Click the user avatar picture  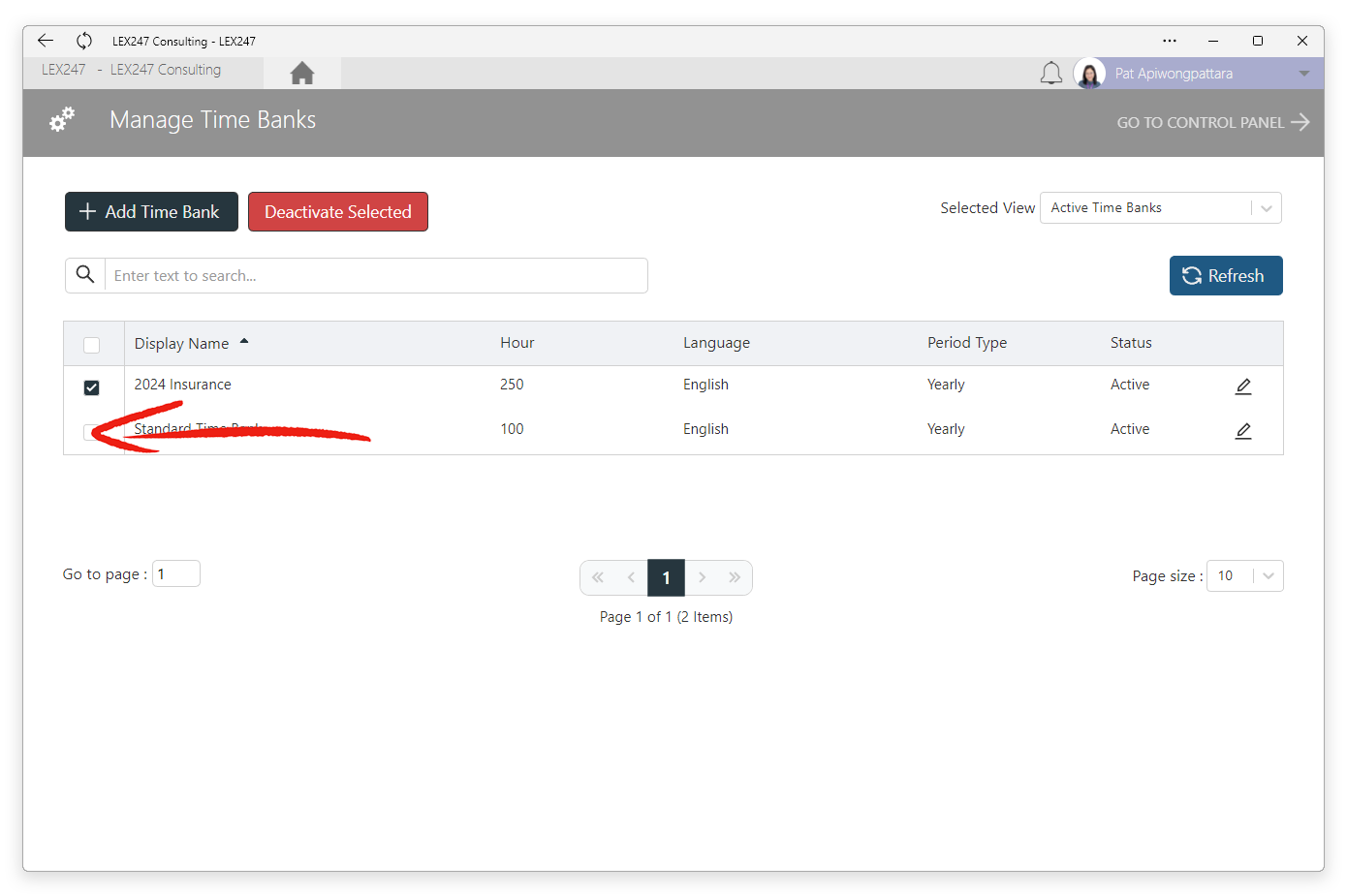point(1089,74)
